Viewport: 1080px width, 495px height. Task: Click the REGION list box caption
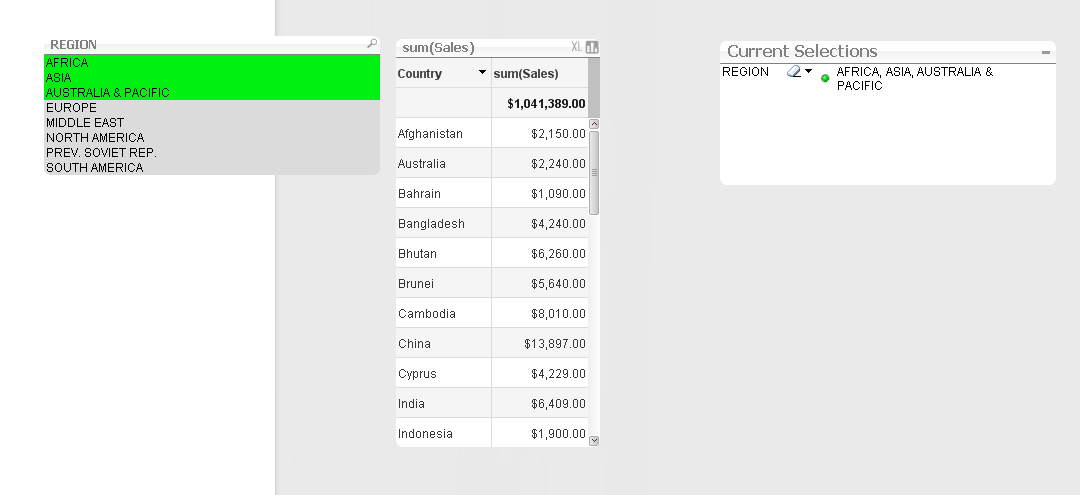(73, 44)
